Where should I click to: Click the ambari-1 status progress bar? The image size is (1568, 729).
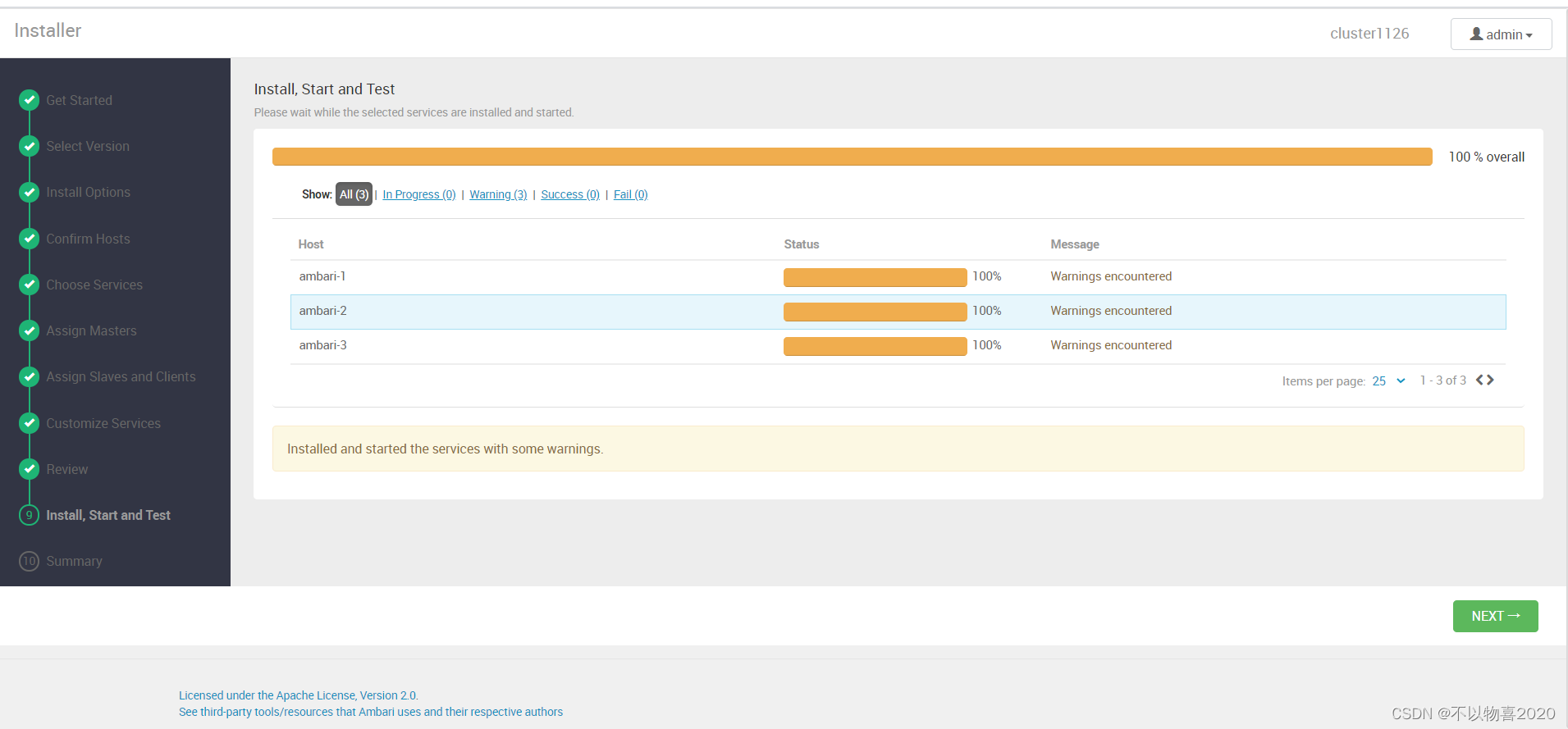click(x=875, y=277)
